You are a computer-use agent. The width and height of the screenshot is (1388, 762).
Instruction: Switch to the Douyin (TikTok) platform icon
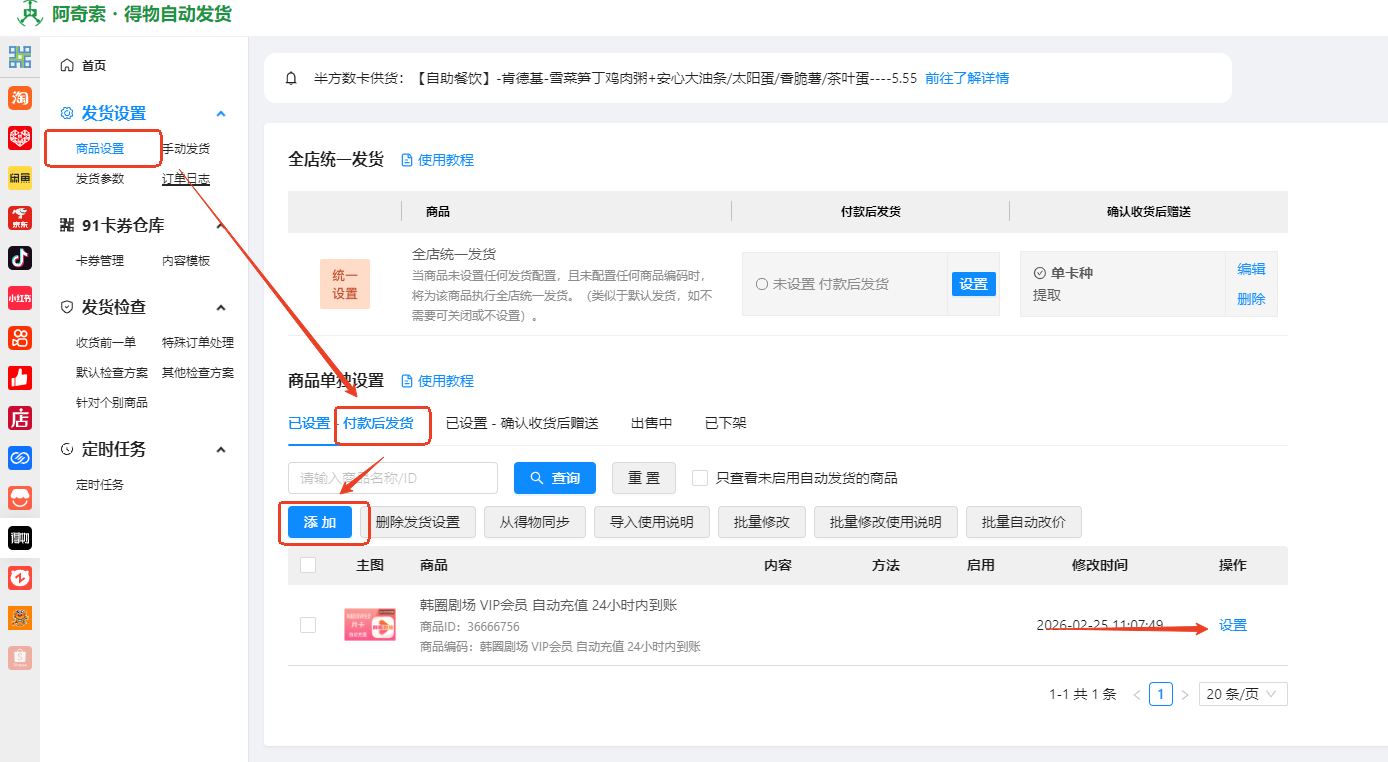[x=20, y=258]
